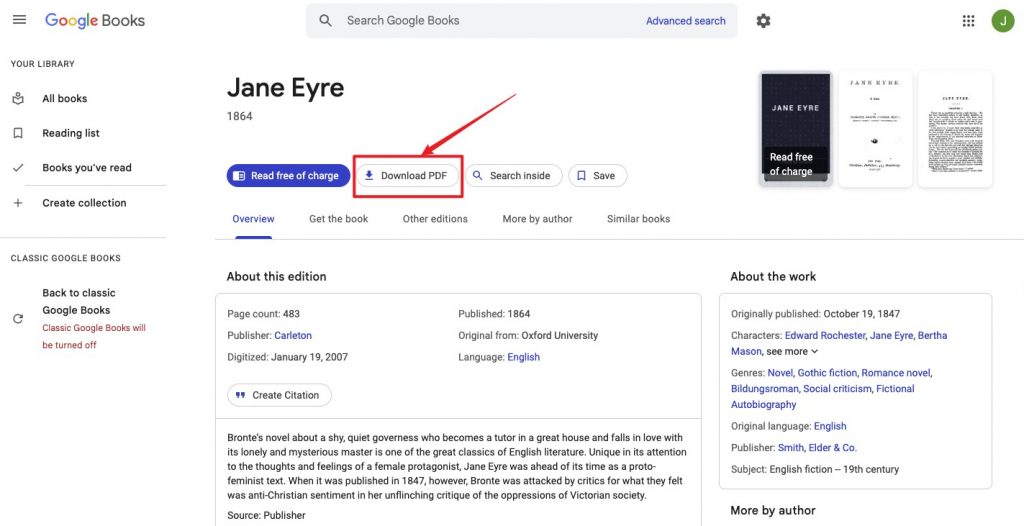This screenshot has height=526, width=1024.
Task: Open the Jane Eyre cover thumbnail
Action: [x=795, y=128]
